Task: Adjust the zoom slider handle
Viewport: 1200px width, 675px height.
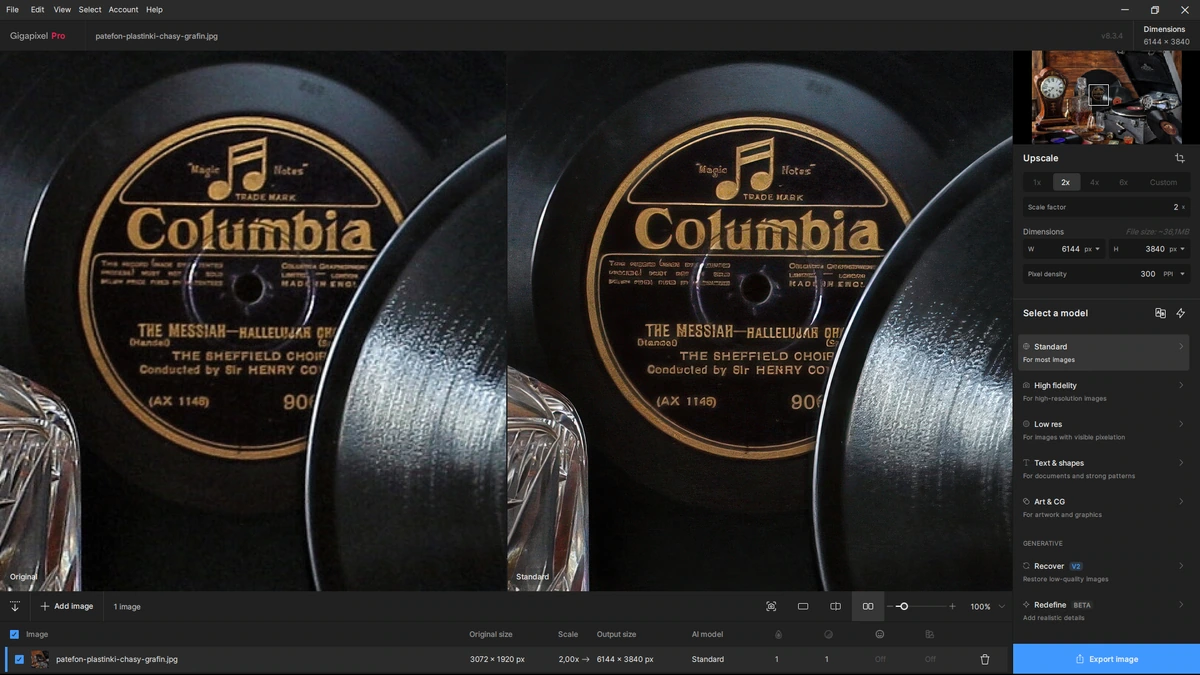Action: tap(903, 606)
